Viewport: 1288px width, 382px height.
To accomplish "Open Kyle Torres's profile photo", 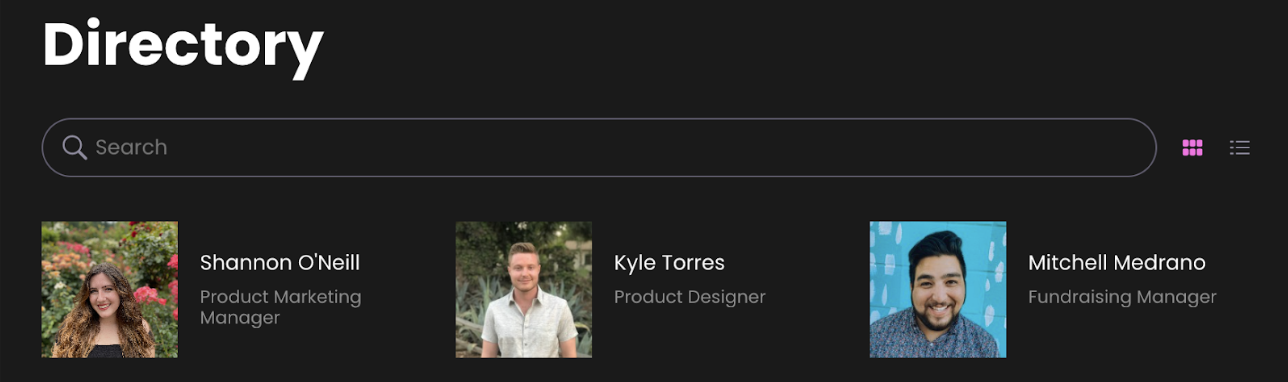I will 524,290.
